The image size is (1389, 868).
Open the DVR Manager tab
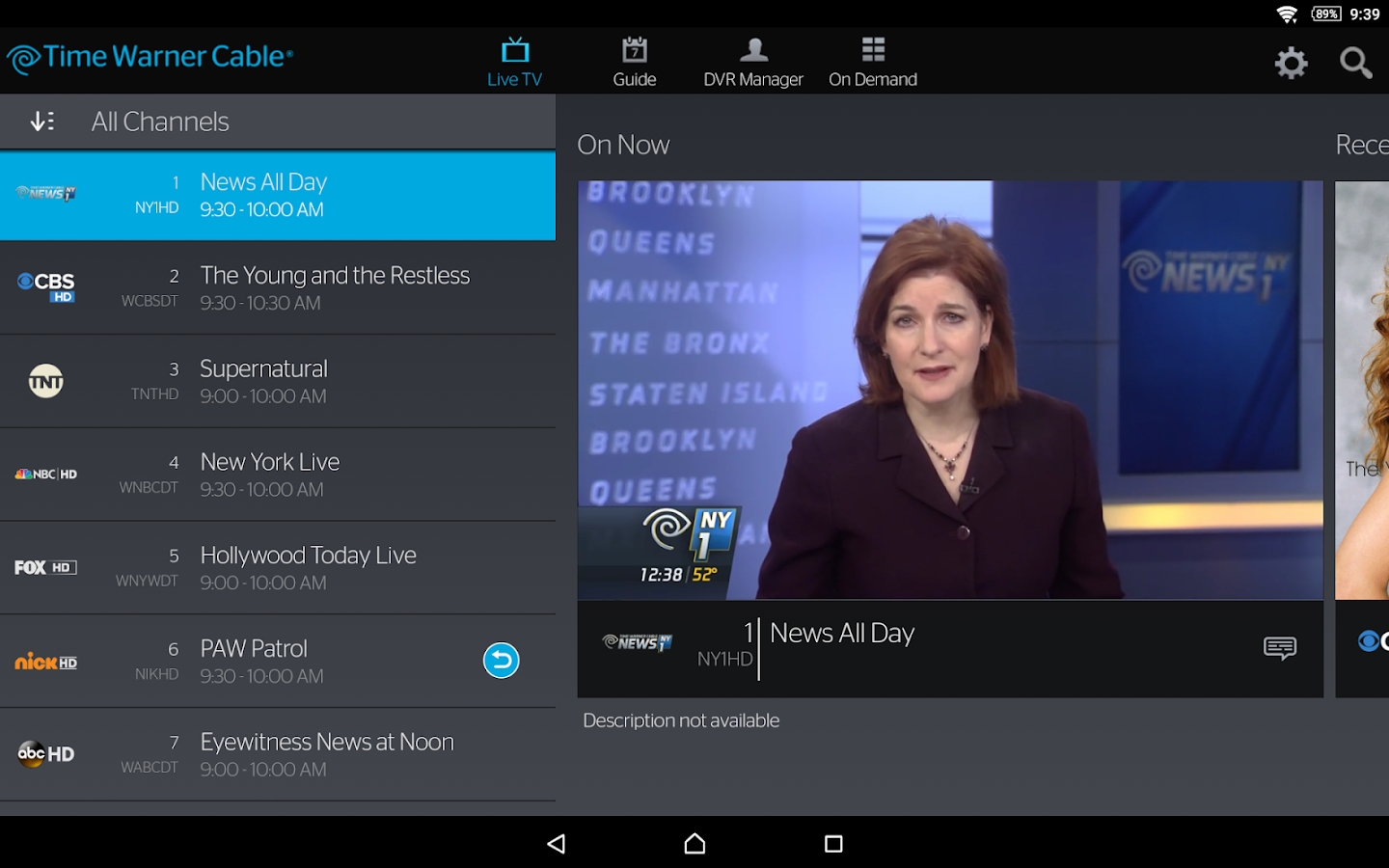pos(753,63)
